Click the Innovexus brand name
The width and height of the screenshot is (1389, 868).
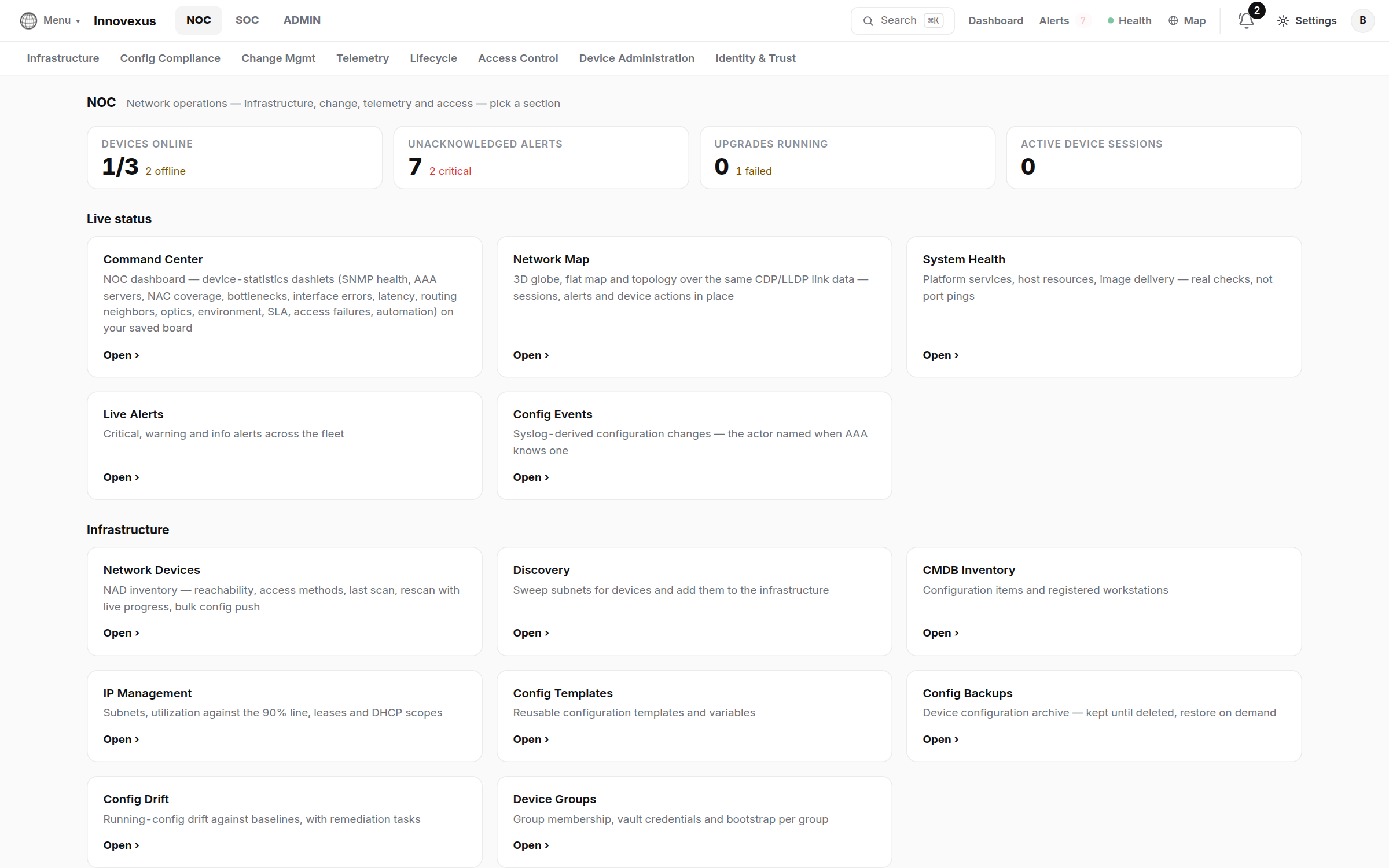[125, 21]
